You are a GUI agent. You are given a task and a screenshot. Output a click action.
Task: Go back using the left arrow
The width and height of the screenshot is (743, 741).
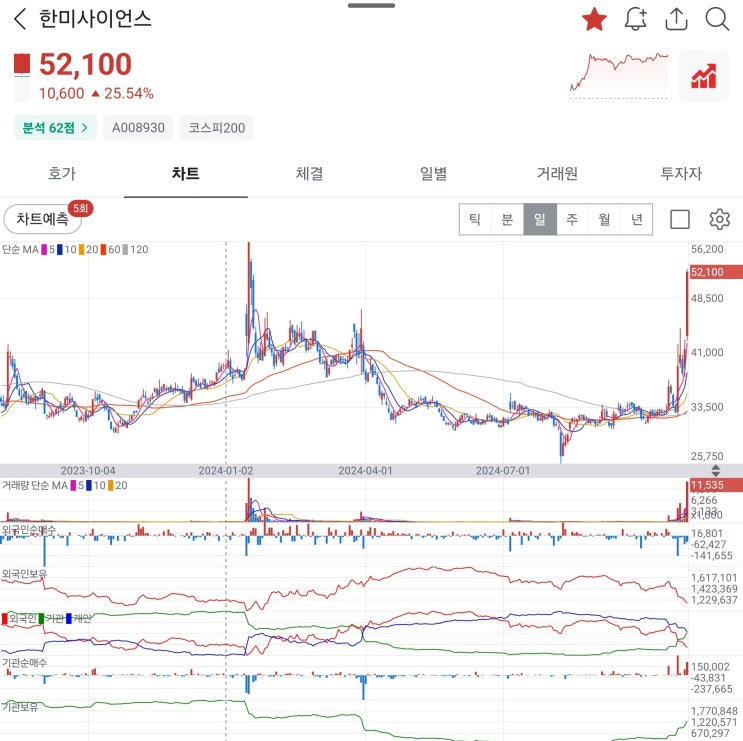point(20,19)
